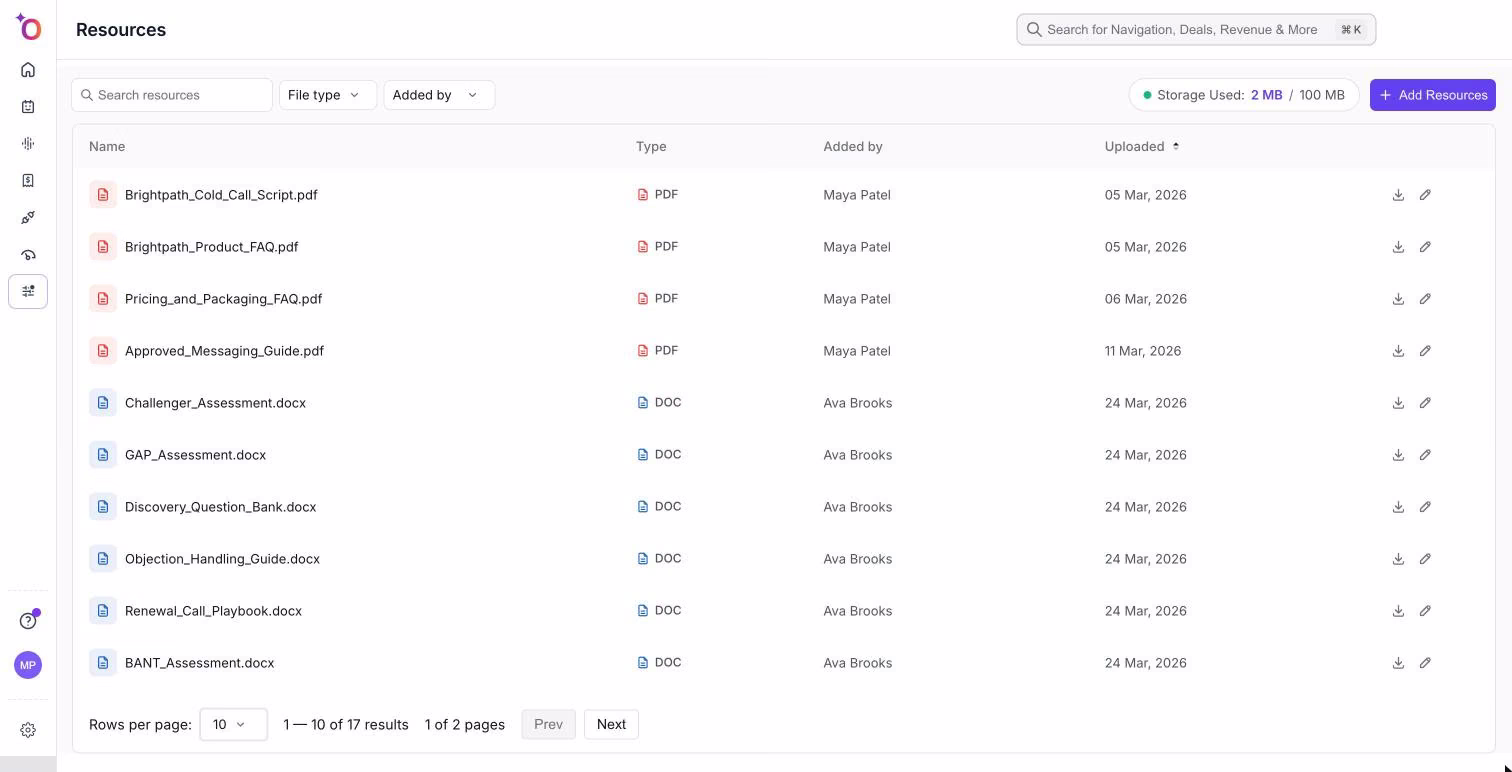The width and height of the screenshot is (1512, 772).
Task: Open the help question mark icon
Action: [x=28, y=621]
